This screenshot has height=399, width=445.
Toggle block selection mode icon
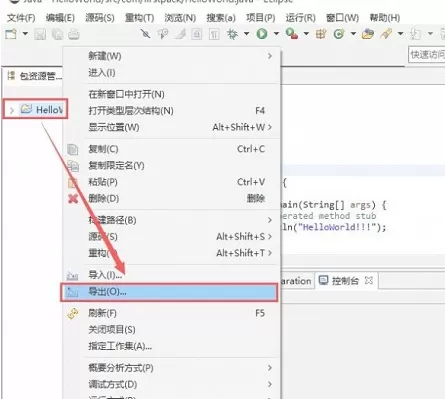click(x=197, y=34)
